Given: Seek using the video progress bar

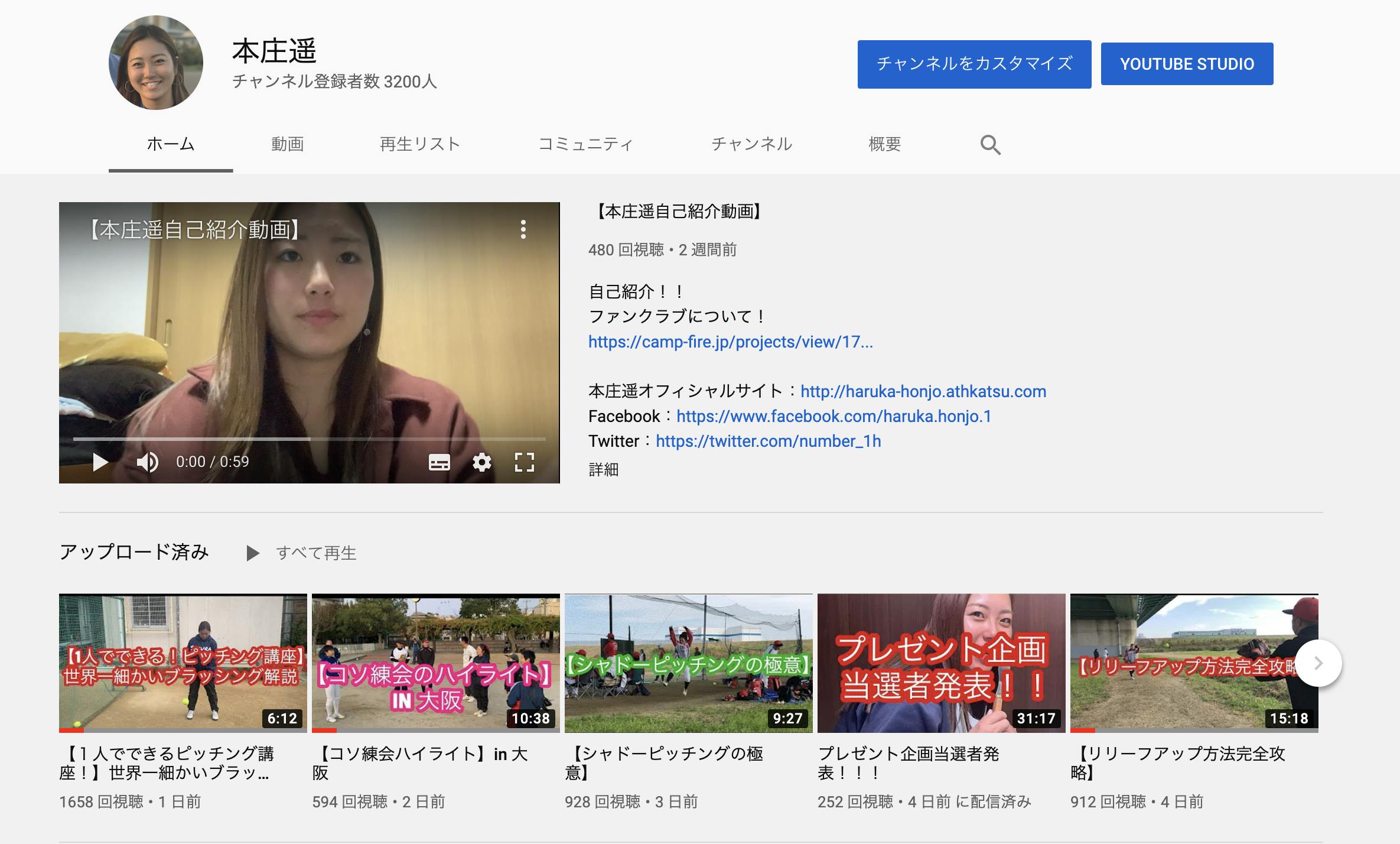Looking at the screenshot, I should click(309, 439).
